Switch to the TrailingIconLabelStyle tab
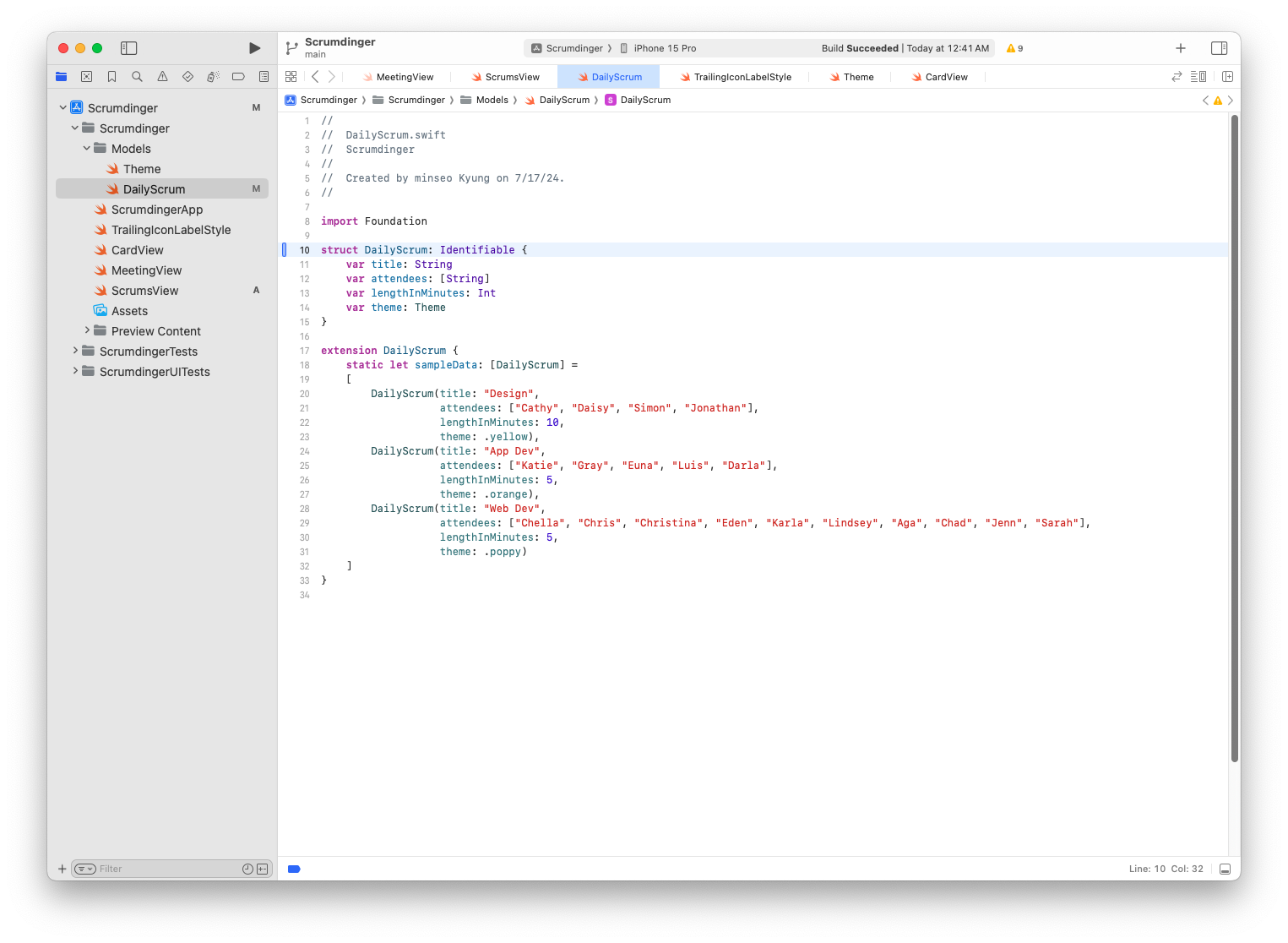The image size is (1288, 943). tap(735, 77)
